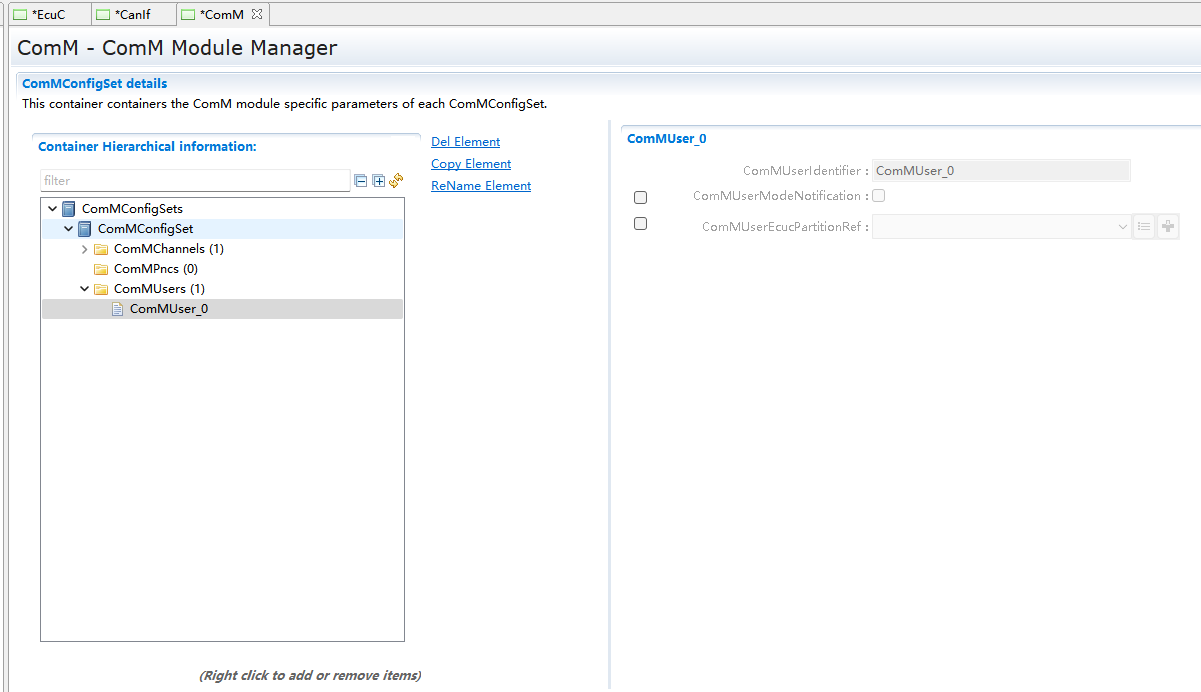Click the Del Element link

[x=465, y=142]
